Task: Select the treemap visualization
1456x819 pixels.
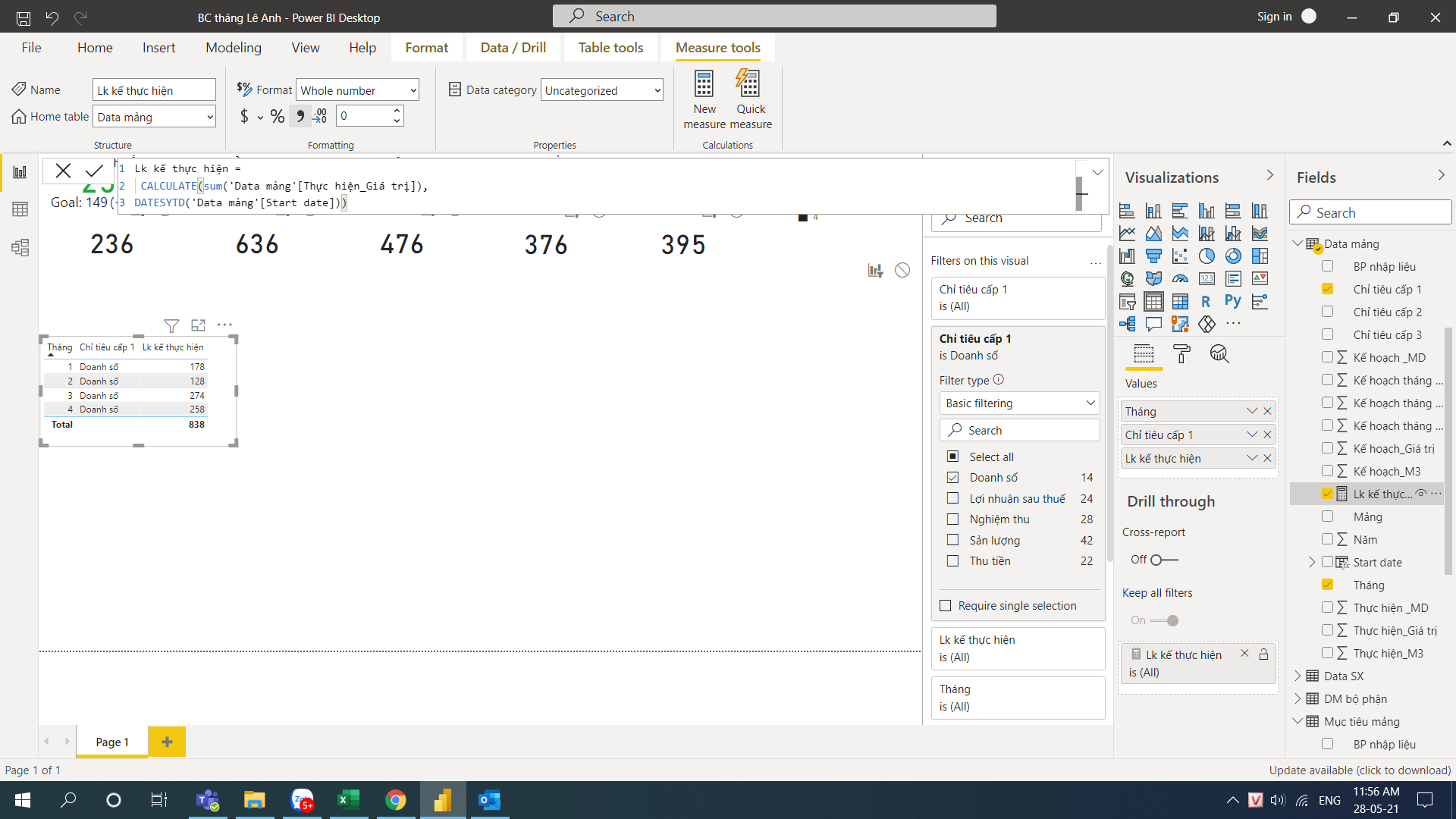Action: pos(1260,256)
